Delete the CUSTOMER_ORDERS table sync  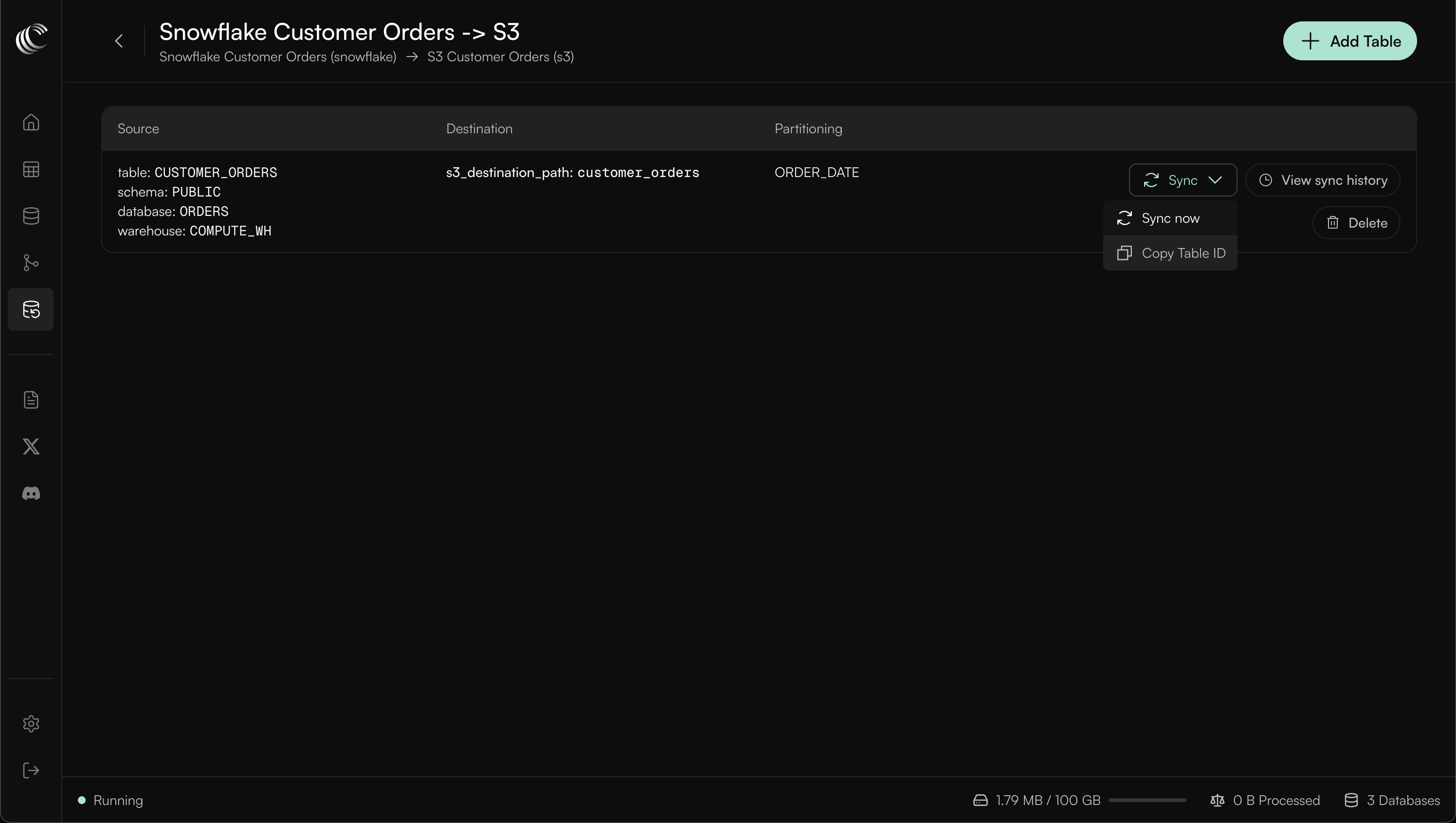point(1356,223)
